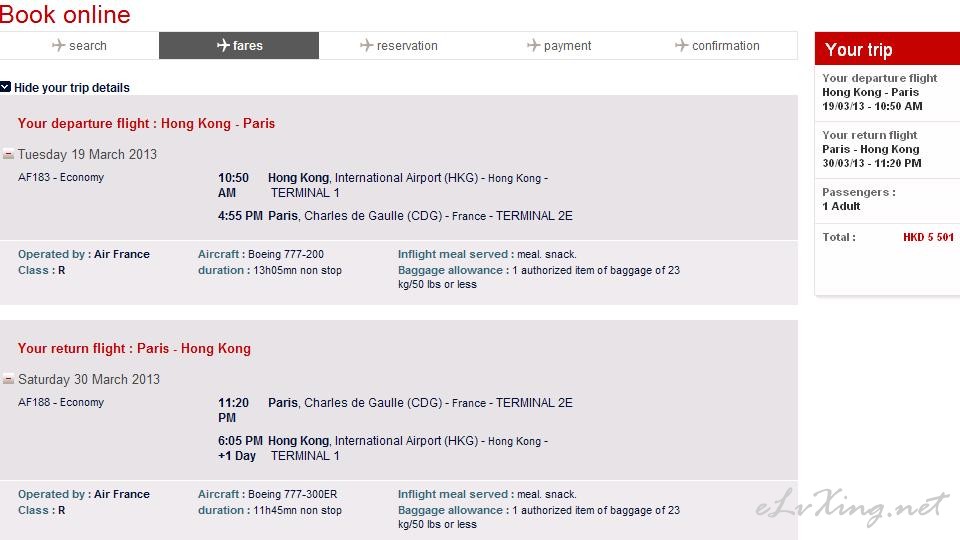Open the confirmation step tab
The width and height of the screenshot is (960, 540).
pyautogui.click(x=718, y=45)
